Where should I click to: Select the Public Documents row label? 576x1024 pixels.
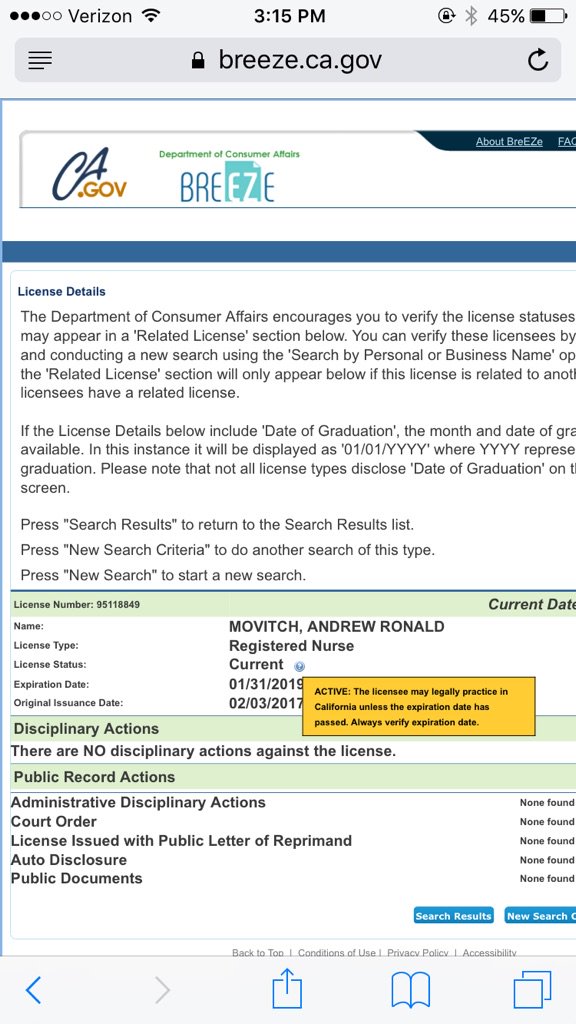click(x=76, y=878)
